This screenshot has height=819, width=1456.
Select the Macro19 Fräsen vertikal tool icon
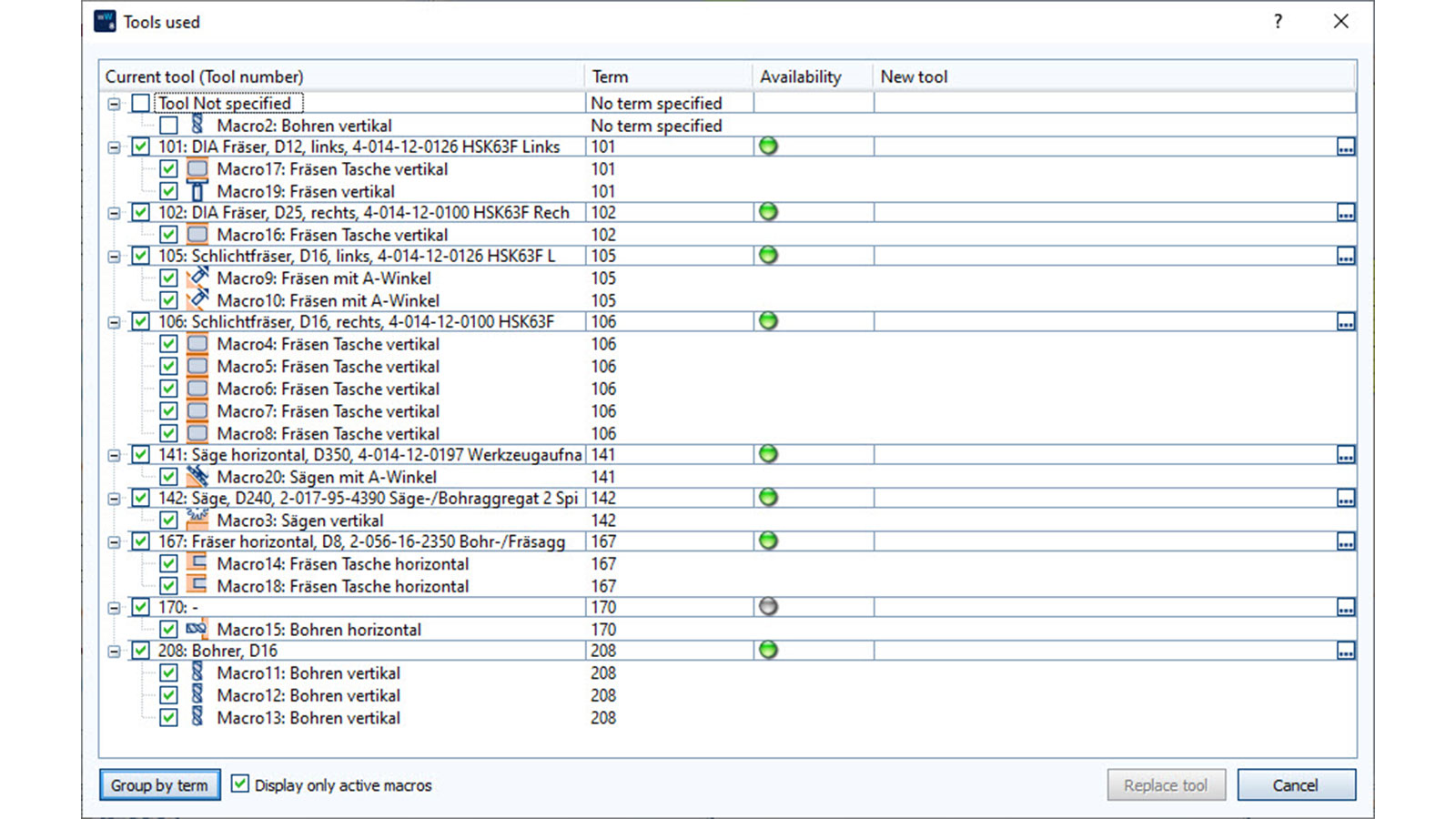point(197,191)
